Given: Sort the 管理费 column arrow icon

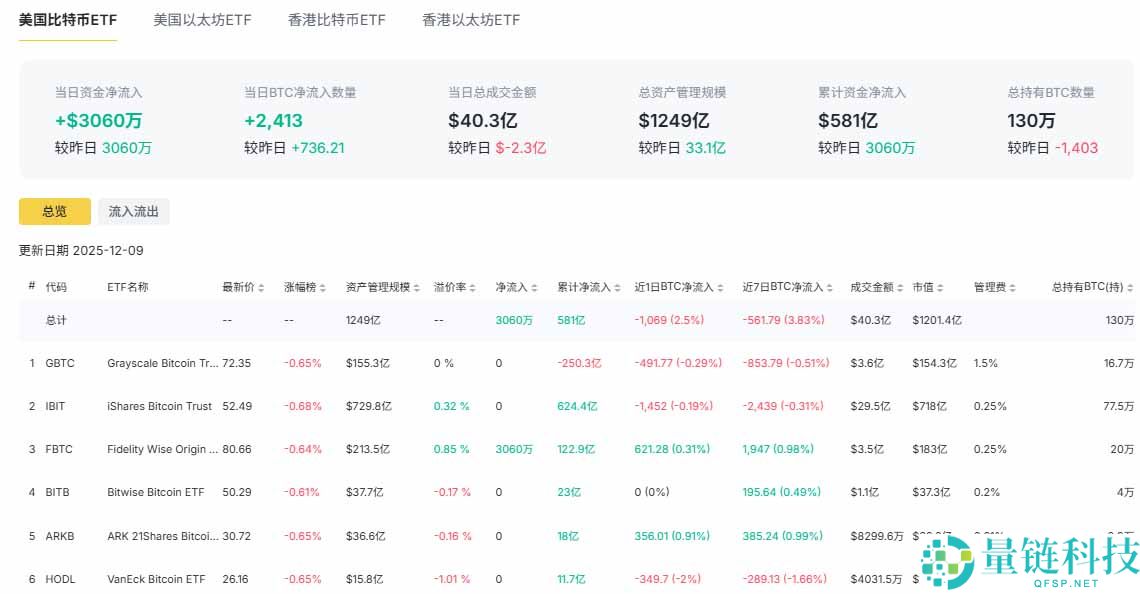Looking at the screenshot, I should point(1010,286).
